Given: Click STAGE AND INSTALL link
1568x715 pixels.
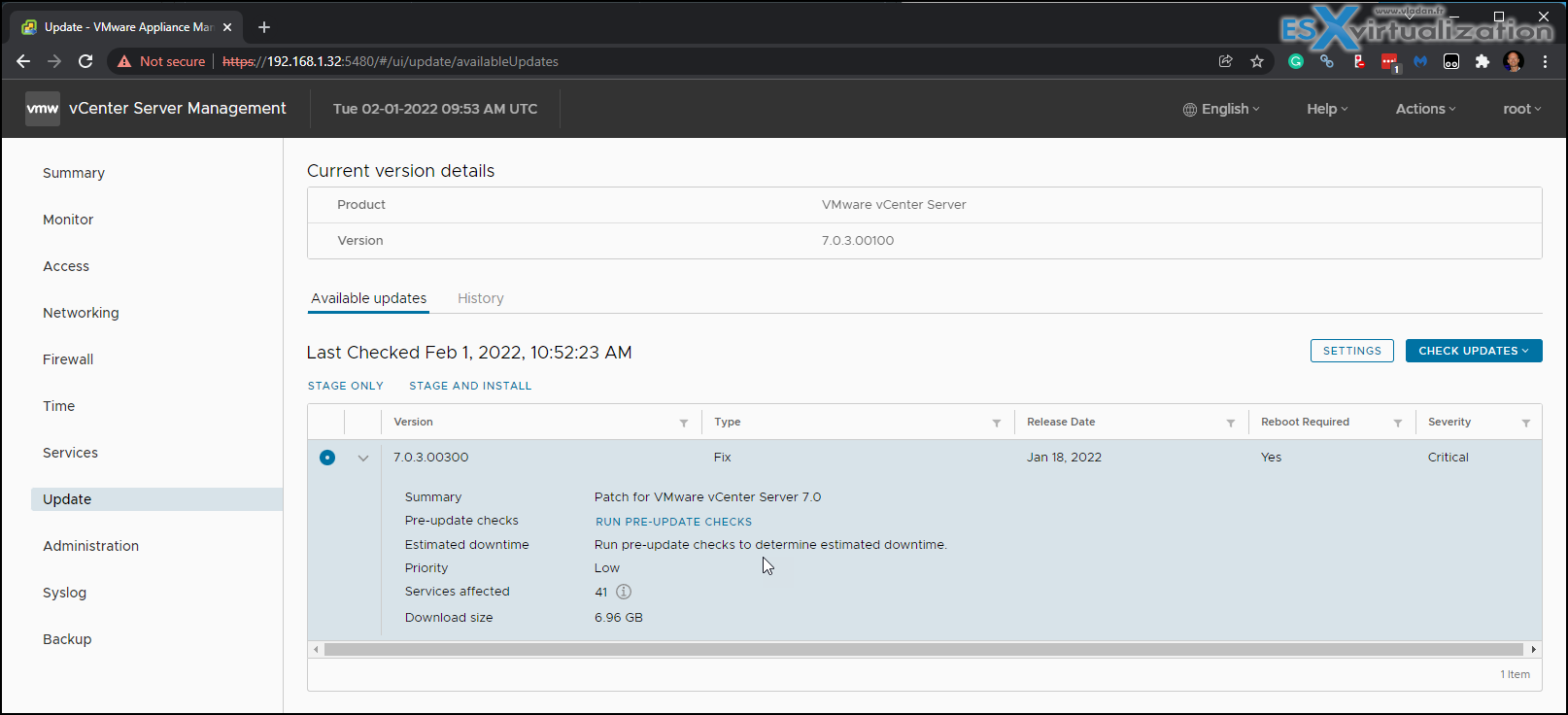Looking at the screenshot, I should (x=470, y=386).
